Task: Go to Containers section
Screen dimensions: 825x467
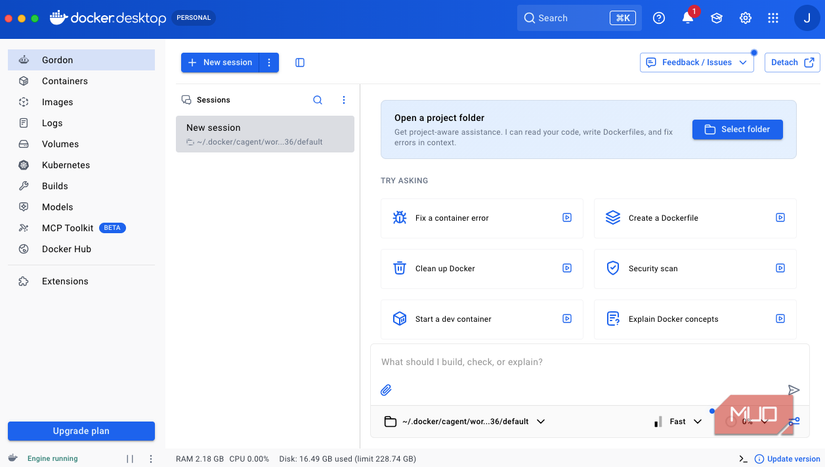Action: pyautogui.click(x=81, y=81)
